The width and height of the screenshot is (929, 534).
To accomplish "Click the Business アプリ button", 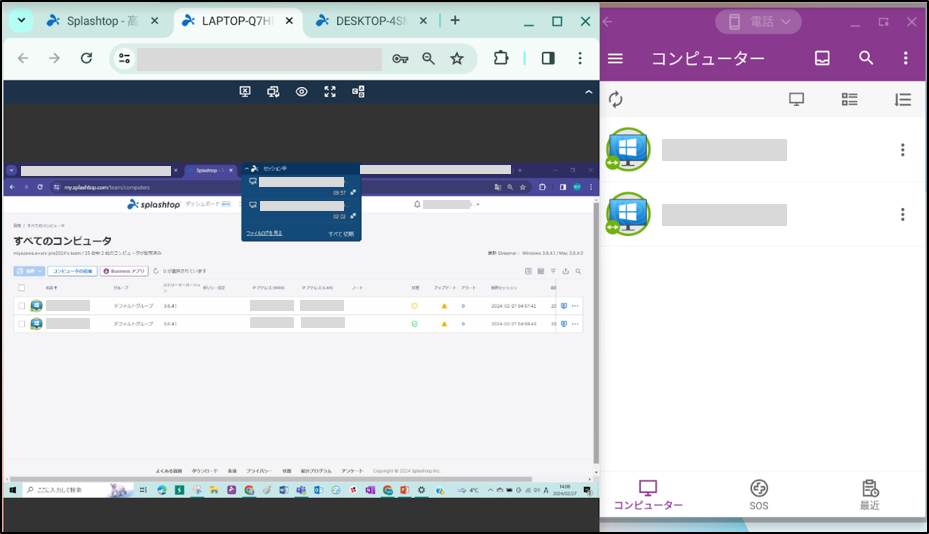I will pos(124,271).
